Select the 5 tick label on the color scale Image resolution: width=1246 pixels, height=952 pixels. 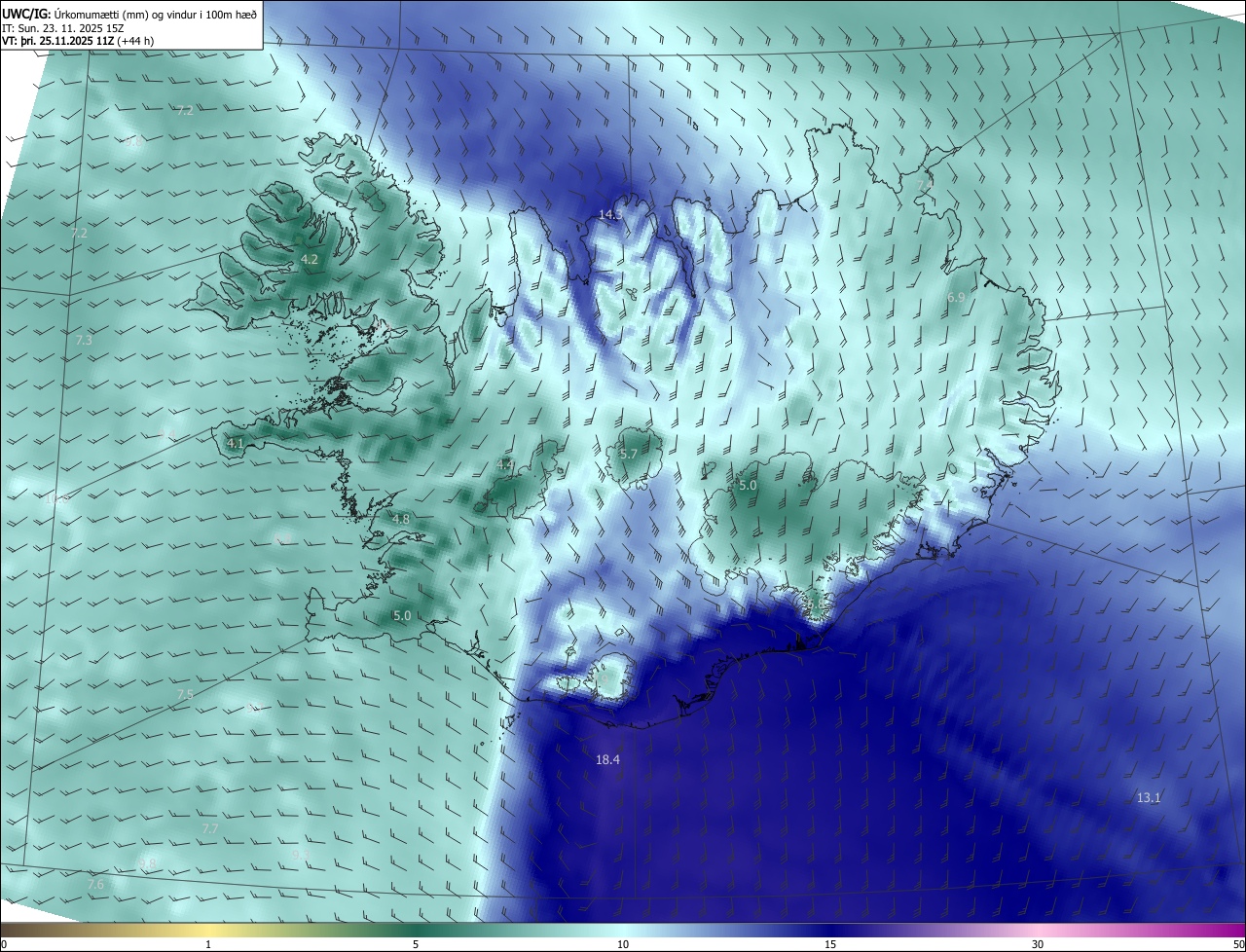[416, 945]
